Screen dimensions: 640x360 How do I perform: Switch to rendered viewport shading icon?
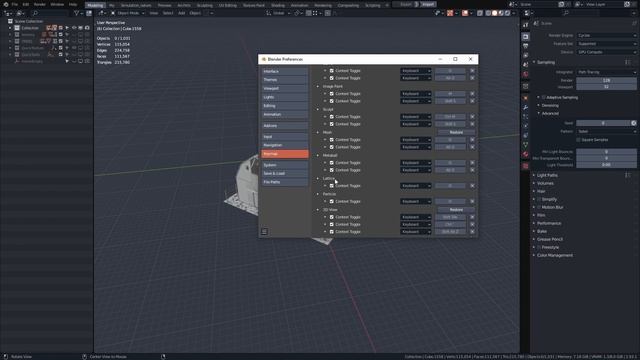point(507,13)
